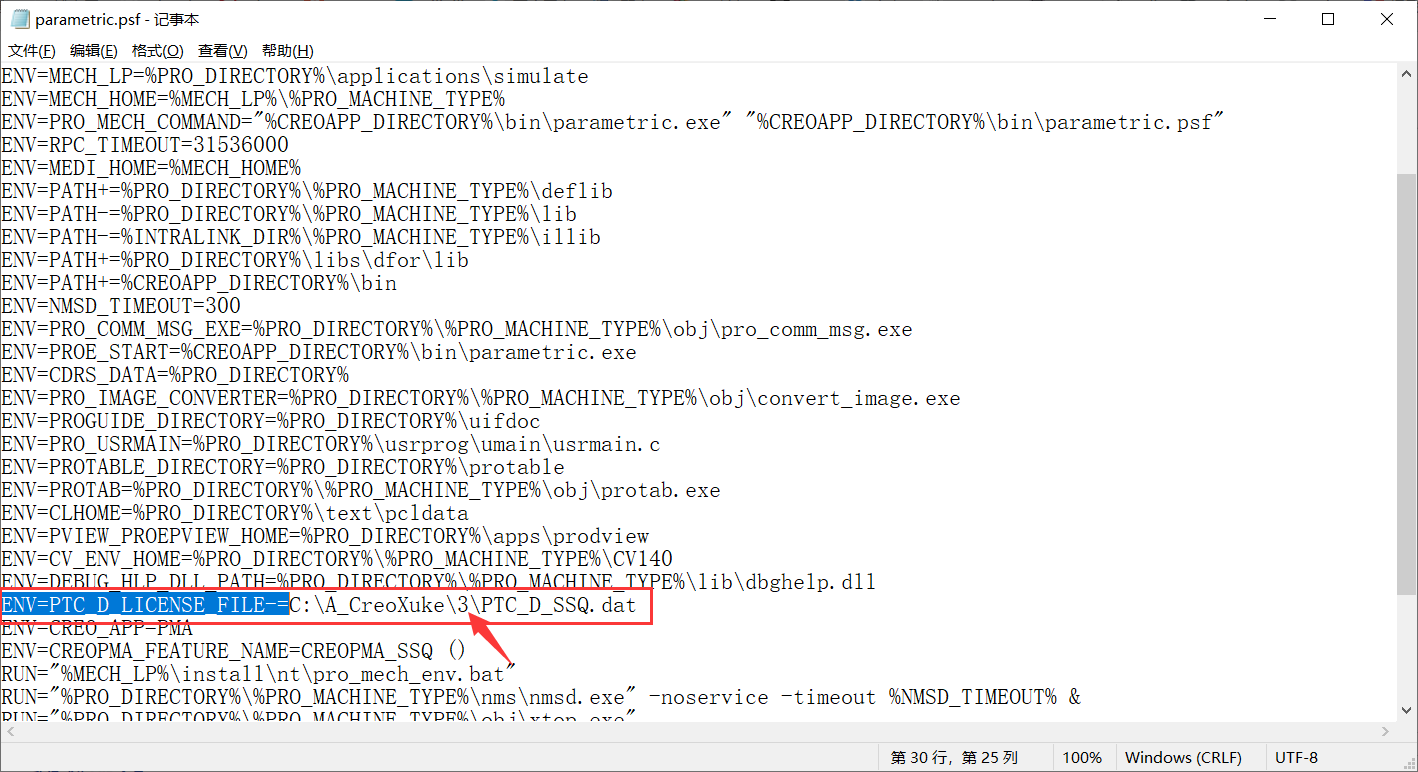Screen dimensions: 1418x772
Task: Maximize the Notepad window
Action: click(1328, 19)
